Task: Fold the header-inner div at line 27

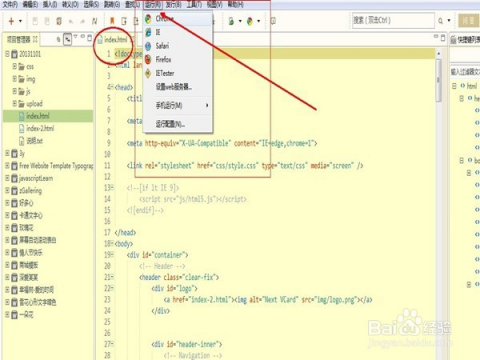Action: 112,344
